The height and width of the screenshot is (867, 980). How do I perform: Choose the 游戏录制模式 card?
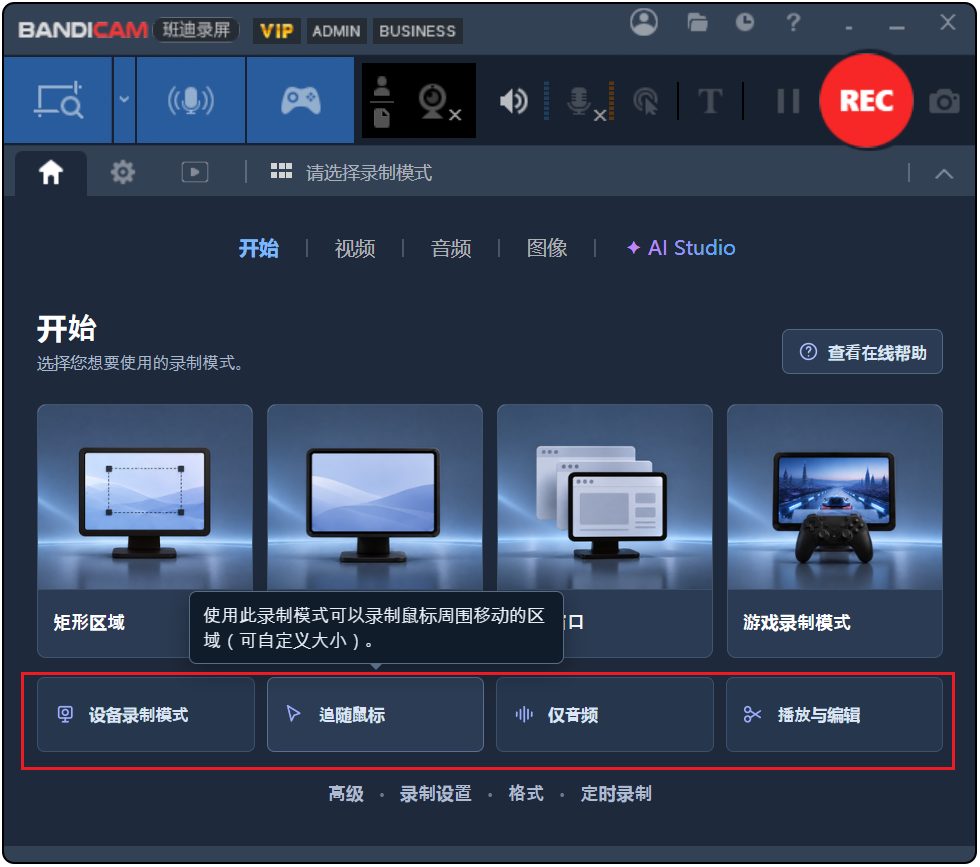pos(835,531)
